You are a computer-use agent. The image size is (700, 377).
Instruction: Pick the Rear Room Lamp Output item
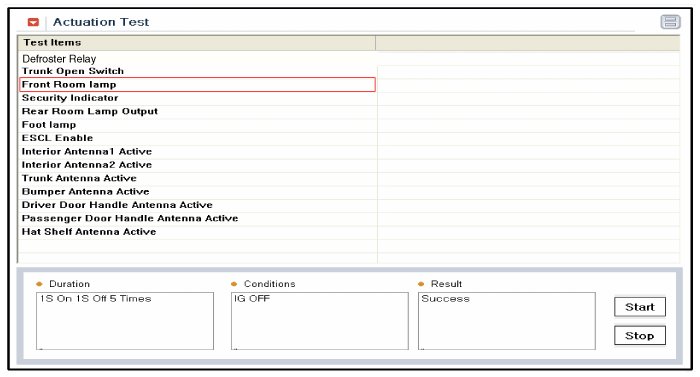[x=197, y=111]
